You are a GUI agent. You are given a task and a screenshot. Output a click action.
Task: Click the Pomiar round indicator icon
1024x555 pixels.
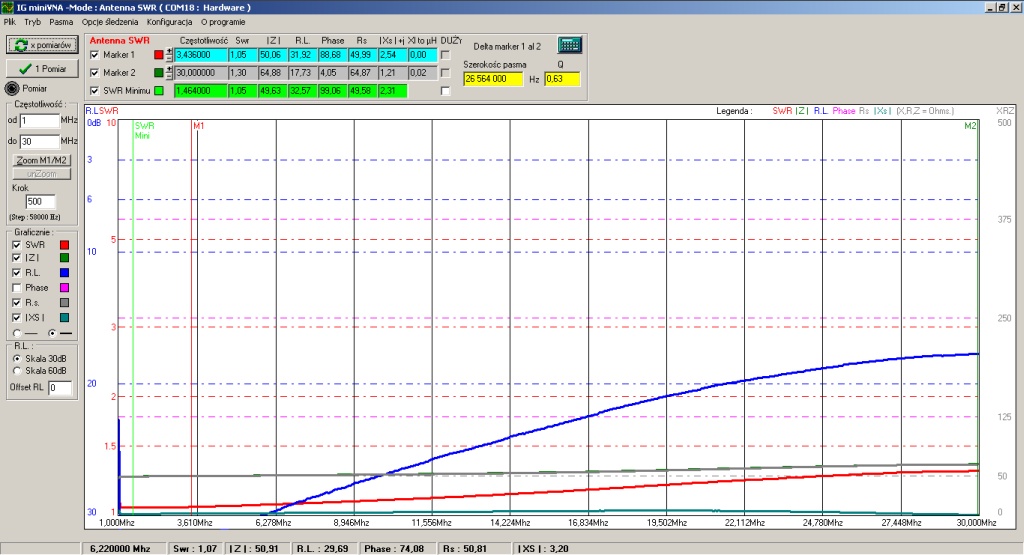13,88
